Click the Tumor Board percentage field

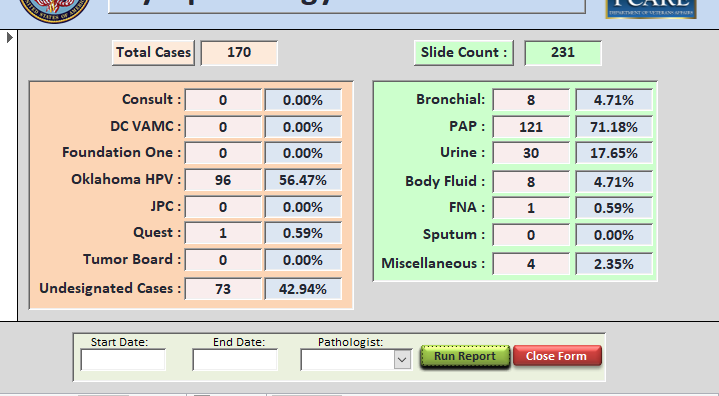[x=303, y=260]
